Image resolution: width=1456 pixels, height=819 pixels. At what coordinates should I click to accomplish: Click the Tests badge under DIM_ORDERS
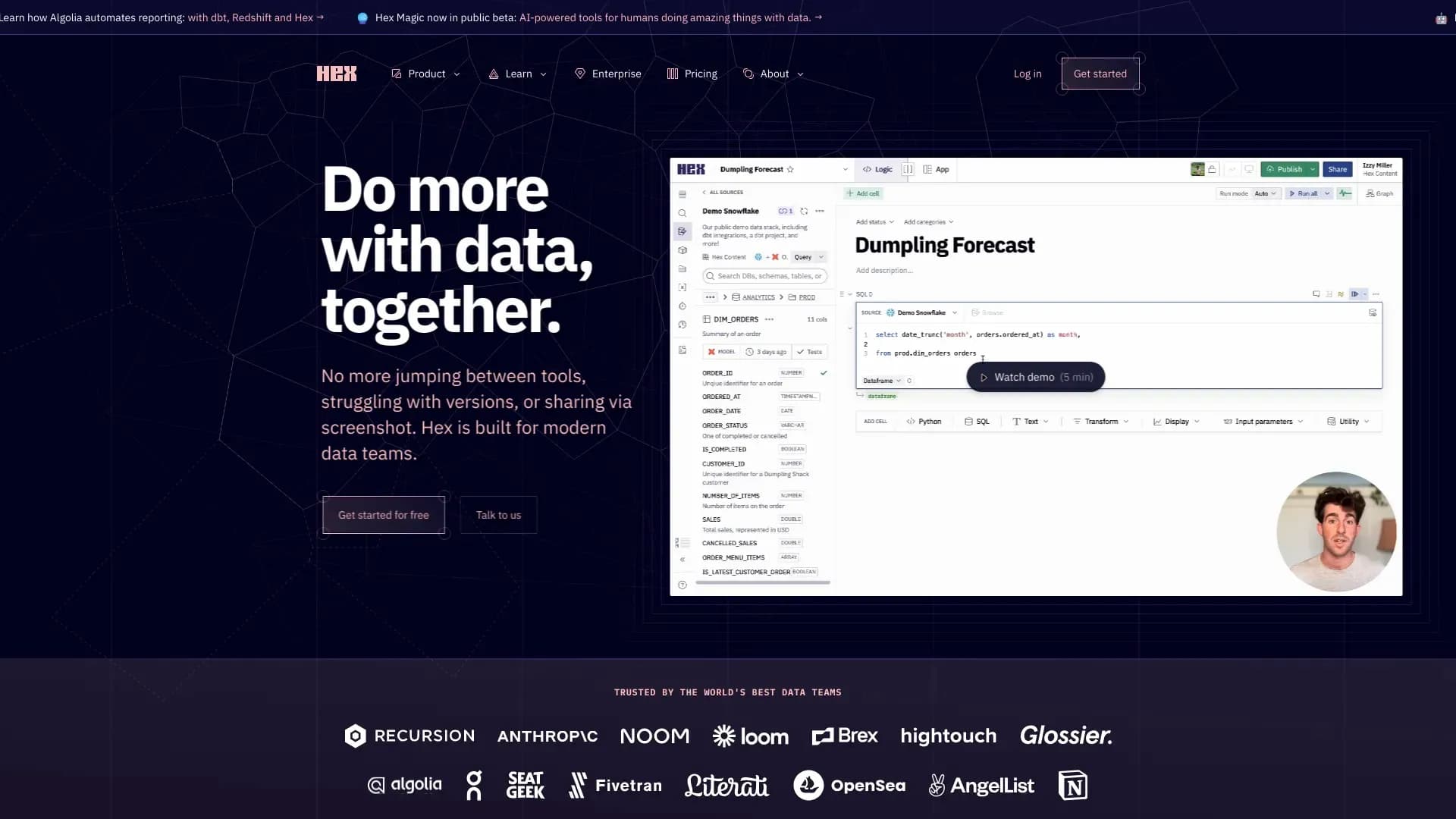click(x=810, y=352)
